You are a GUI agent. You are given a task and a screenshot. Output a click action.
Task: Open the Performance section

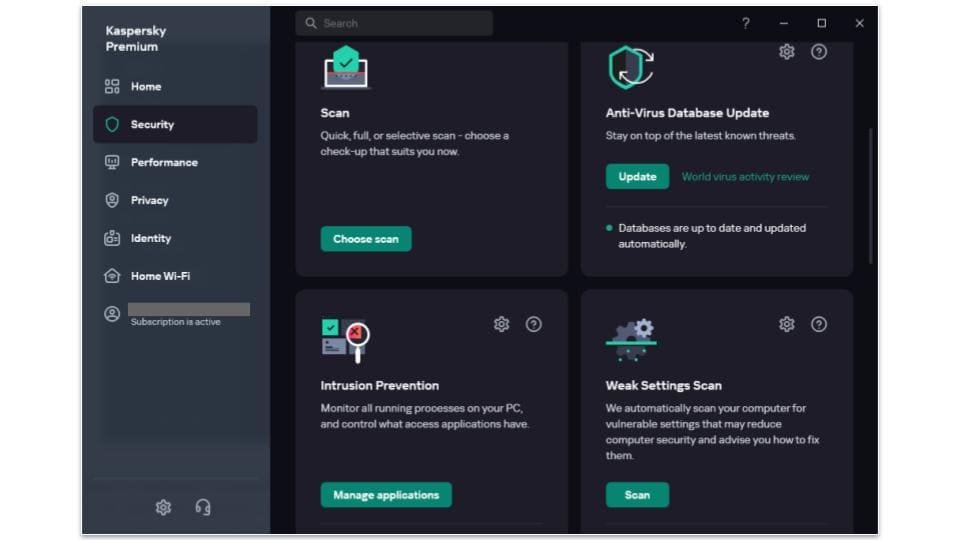(163, 163)
